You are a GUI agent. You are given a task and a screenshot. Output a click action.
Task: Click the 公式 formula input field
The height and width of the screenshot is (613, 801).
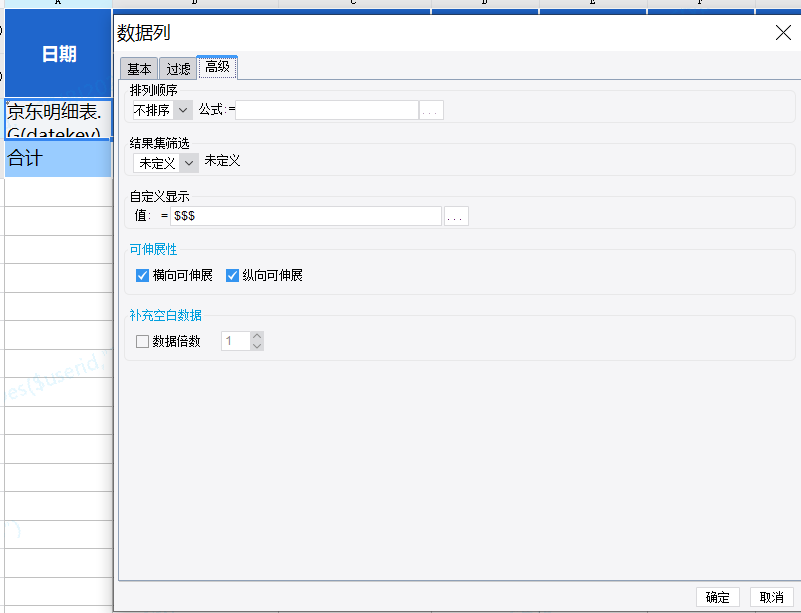click(327, 110)
